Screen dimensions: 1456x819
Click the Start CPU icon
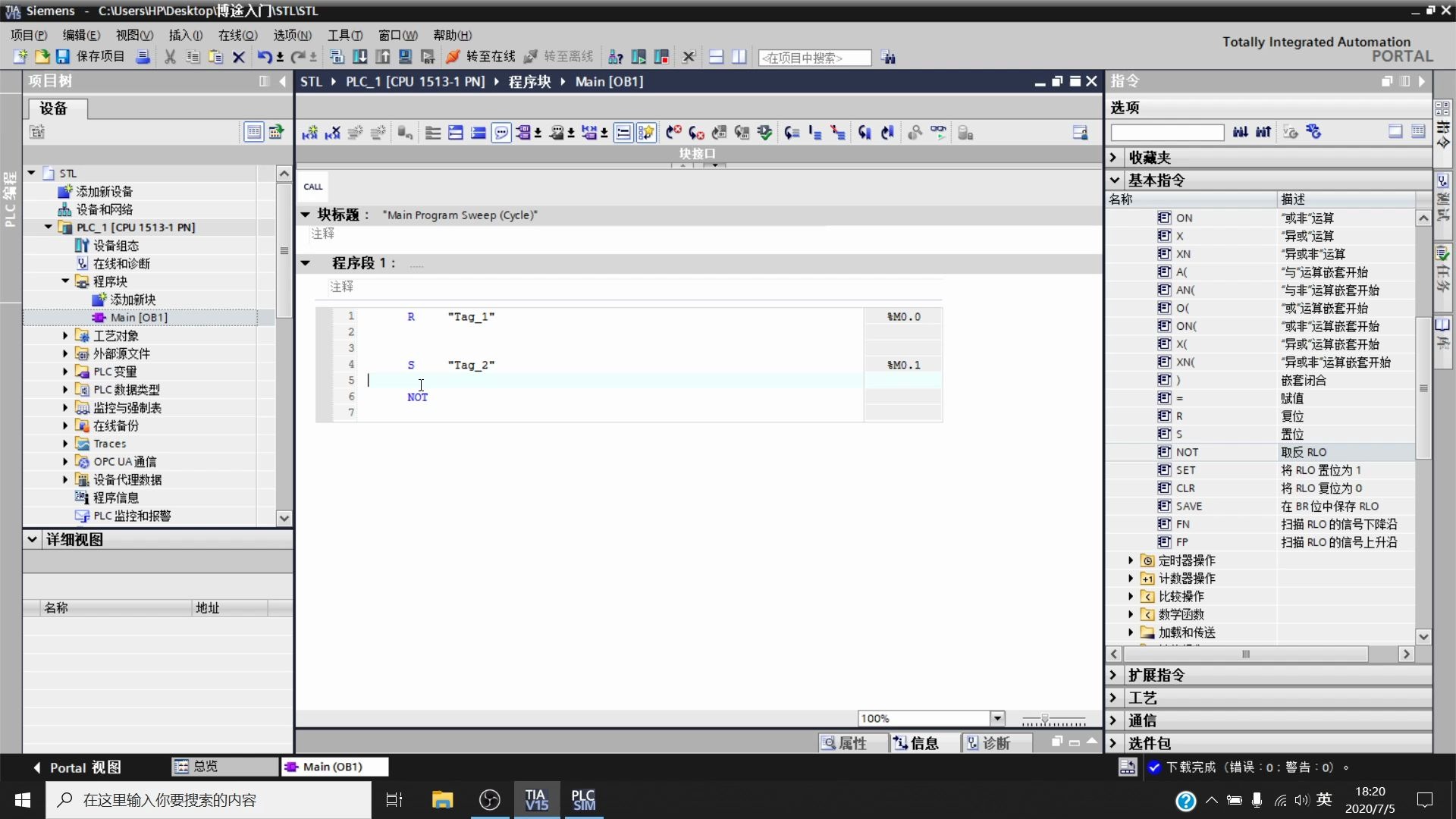click(x=639, y=57)
